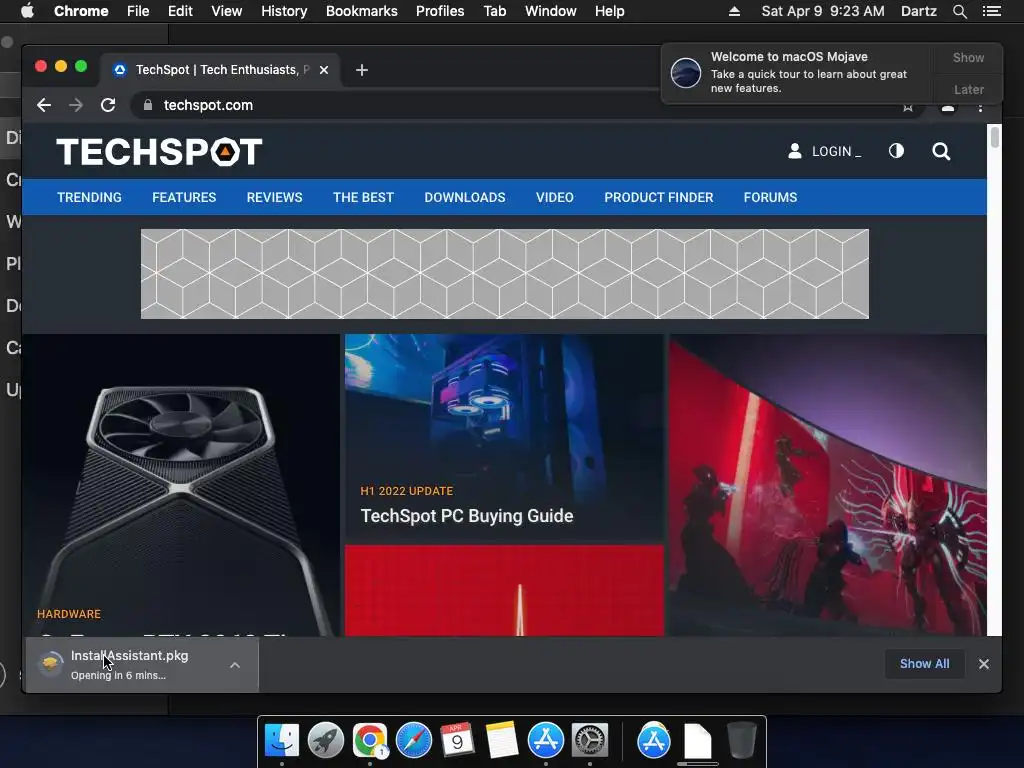The width and height of the screenshot is (1024, 768).
Task: Open the Window menu
Action: [x=551, y=11]
